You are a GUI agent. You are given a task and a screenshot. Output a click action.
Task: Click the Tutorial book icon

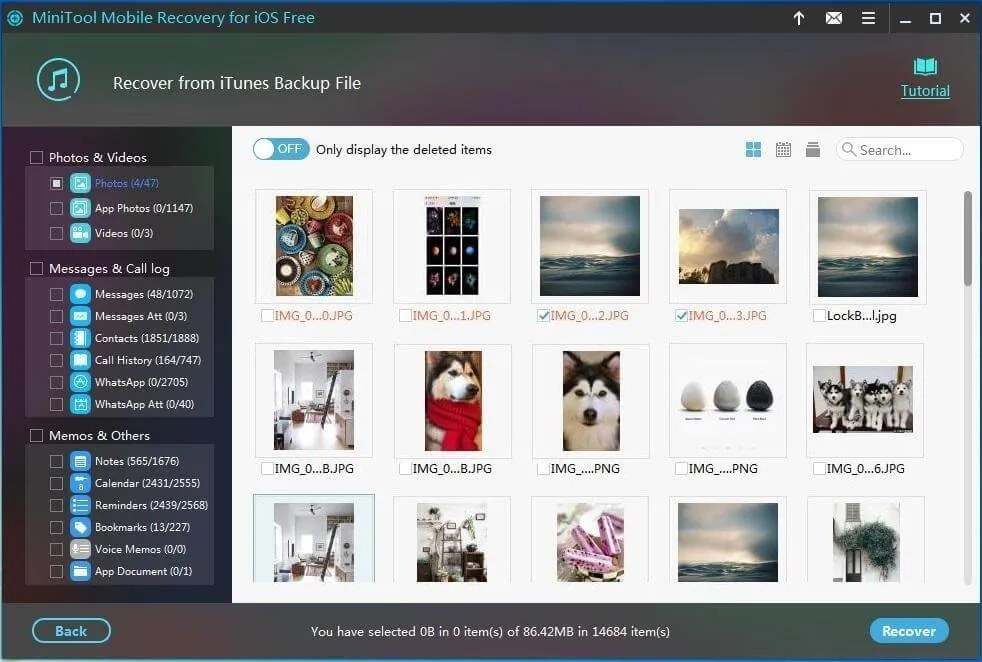[x=925, y=66]
